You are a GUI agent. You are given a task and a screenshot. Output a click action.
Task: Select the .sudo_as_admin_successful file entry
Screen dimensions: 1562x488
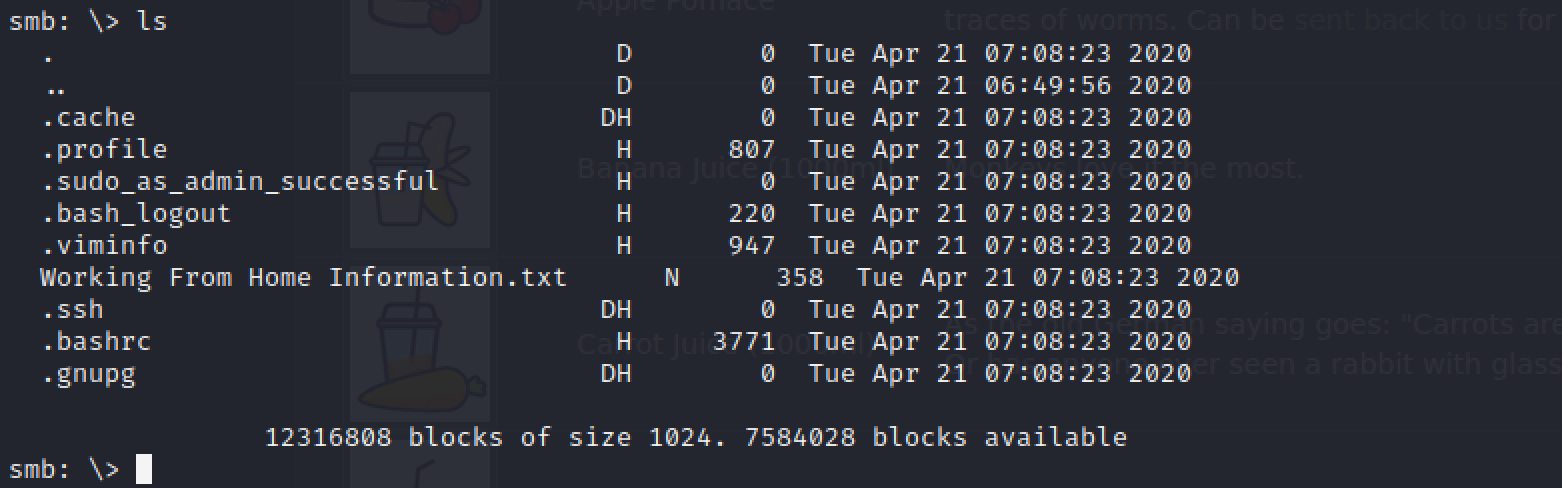(240, 181)
